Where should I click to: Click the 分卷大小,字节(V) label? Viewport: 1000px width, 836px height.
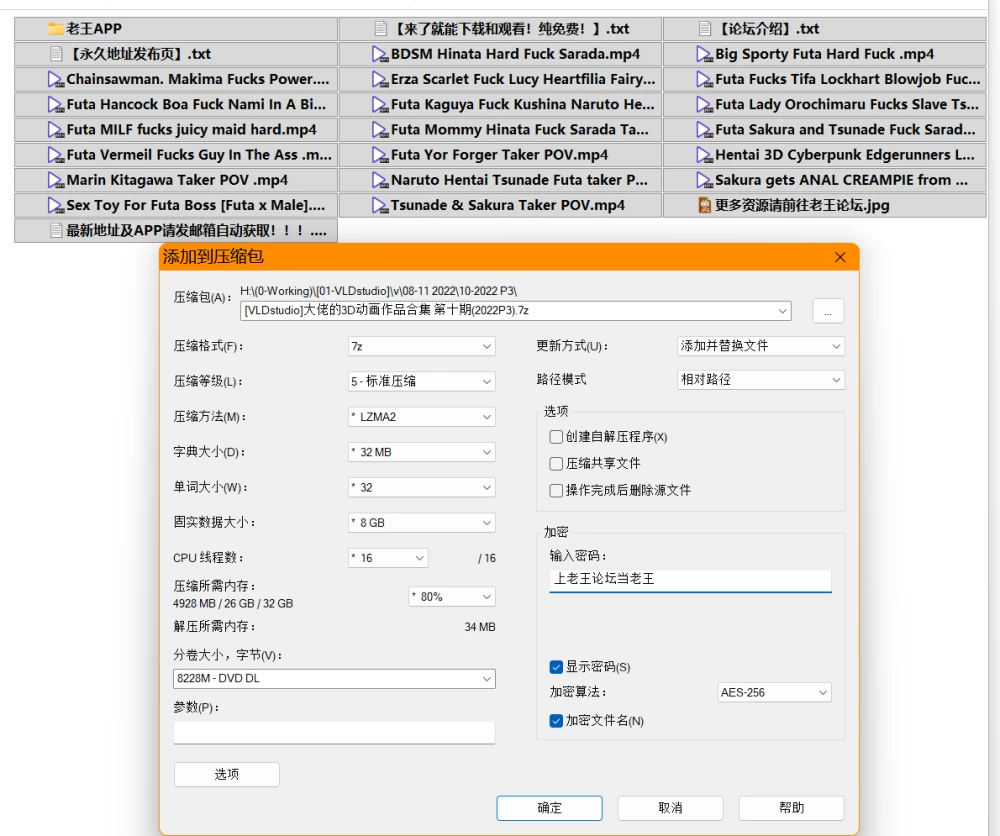click(227, 655)
